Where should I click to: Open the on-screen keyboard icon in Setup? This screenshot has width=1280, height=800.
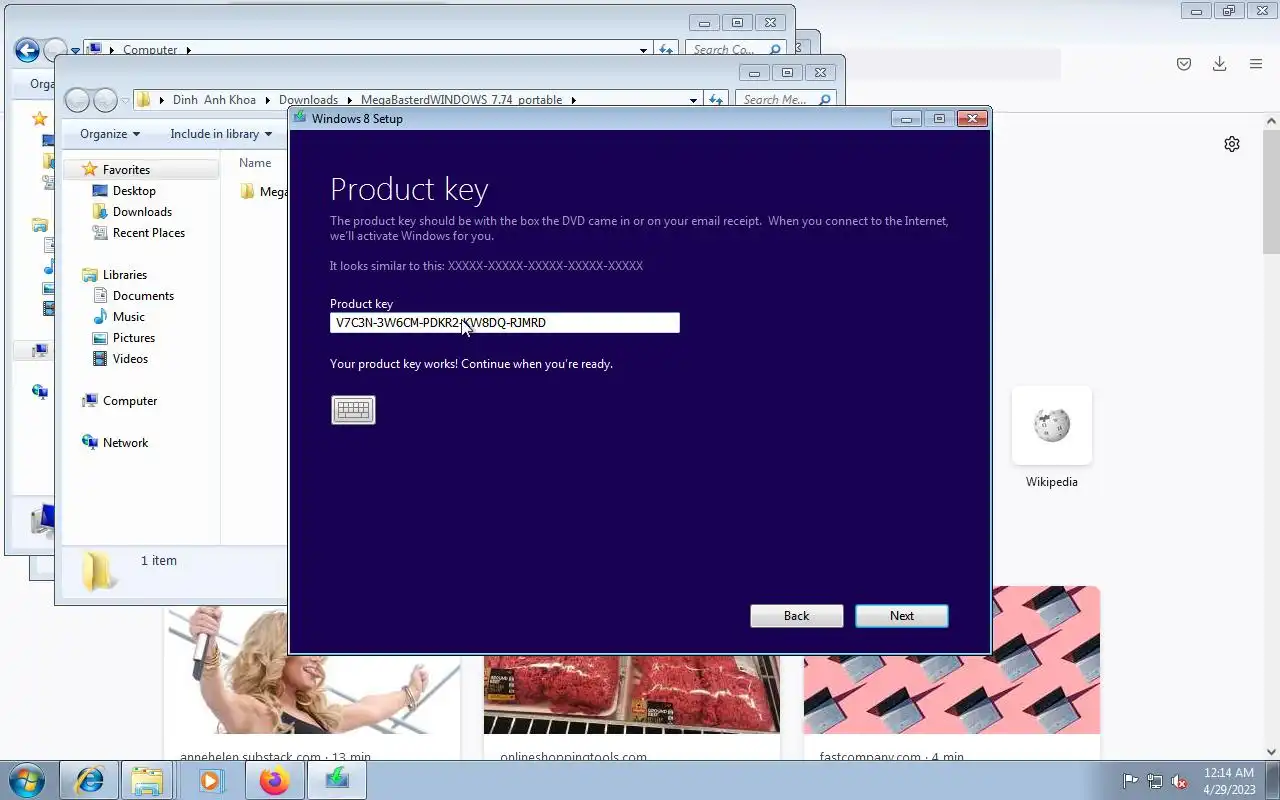tap(353, 410)
